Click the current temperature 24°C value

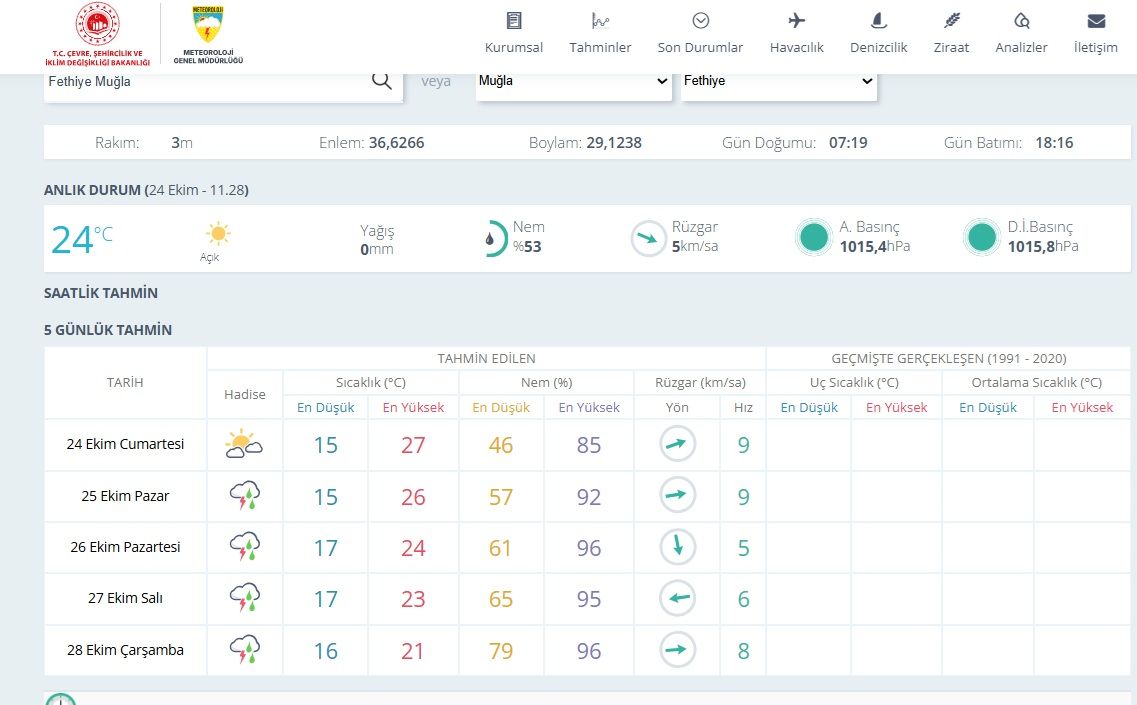pyautogui.click(x=81, y=239)
